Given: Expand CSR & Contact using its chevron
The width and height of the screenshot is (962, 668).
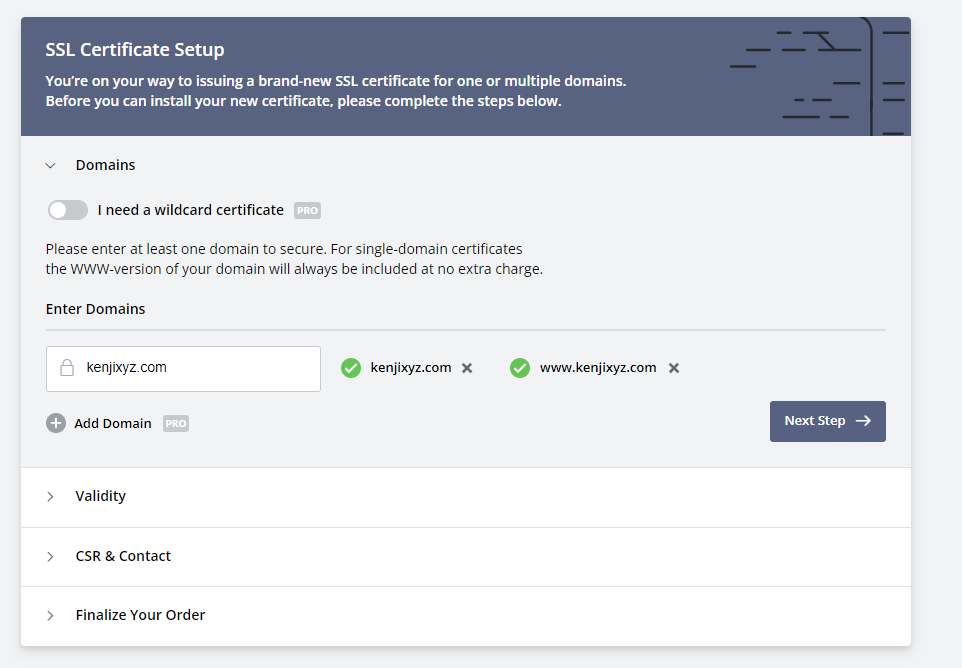Looking at the screenshot, I should coord(51,557).
